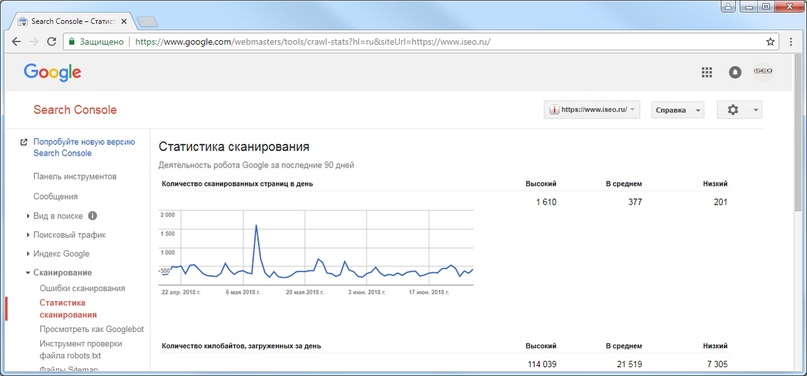The width and height of the screenshot is (807, 376).
Task: Reload the page with refresh icon
Action: [x=51, y=42]
